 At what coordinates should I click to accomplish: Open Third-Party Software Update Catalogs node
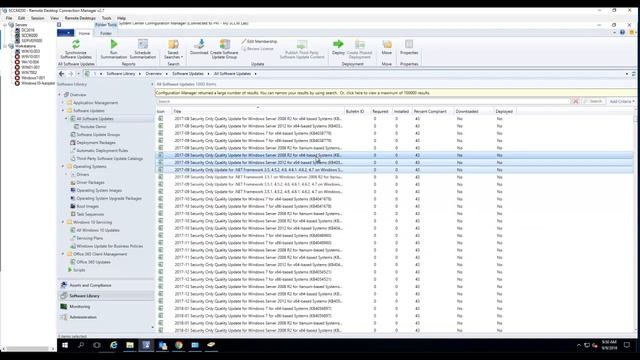tap(109, 158)
